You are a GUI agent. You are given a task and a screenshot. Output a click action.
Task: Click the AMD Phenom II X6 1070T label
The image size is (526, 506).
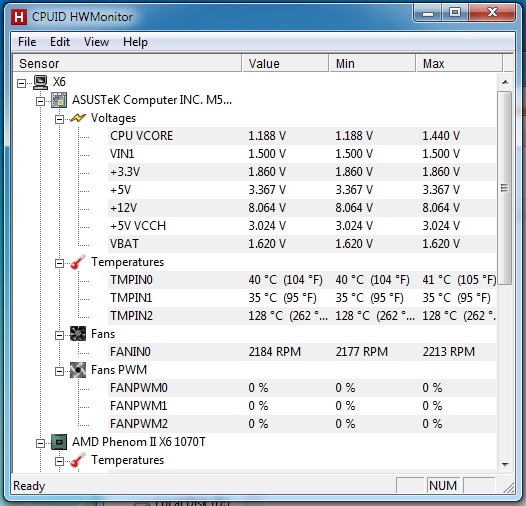tap(139, 442)
